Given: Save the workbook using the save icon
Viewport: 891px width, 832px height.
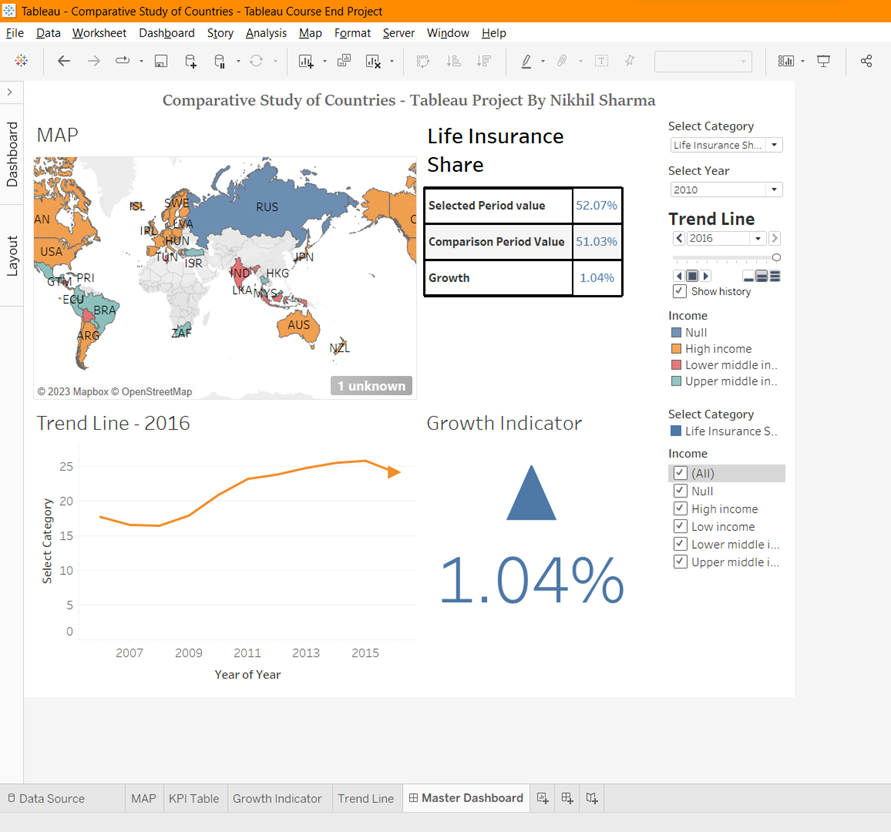Looking at the screenshot, I should (159, 60).
